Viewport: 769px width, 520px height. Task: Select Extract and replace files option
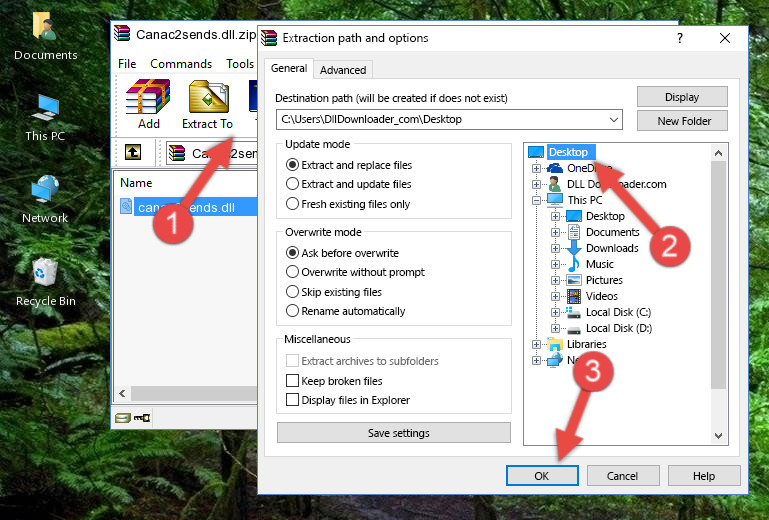pyautogui.click(x=292, y=165)
